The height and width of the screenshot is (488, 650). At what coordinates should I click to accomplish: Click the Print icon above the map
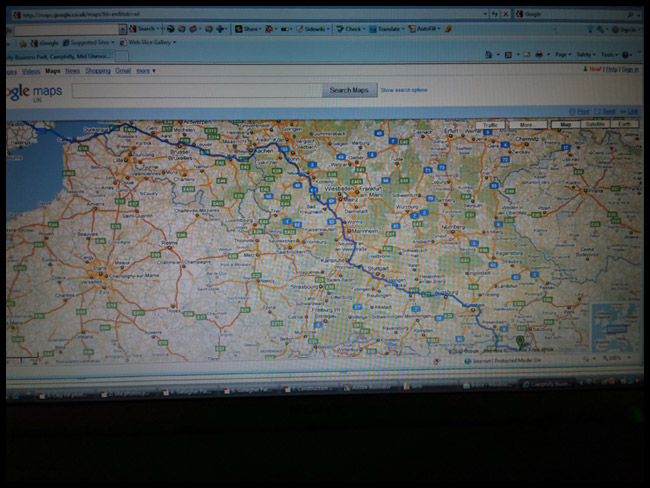coord(582,110)
